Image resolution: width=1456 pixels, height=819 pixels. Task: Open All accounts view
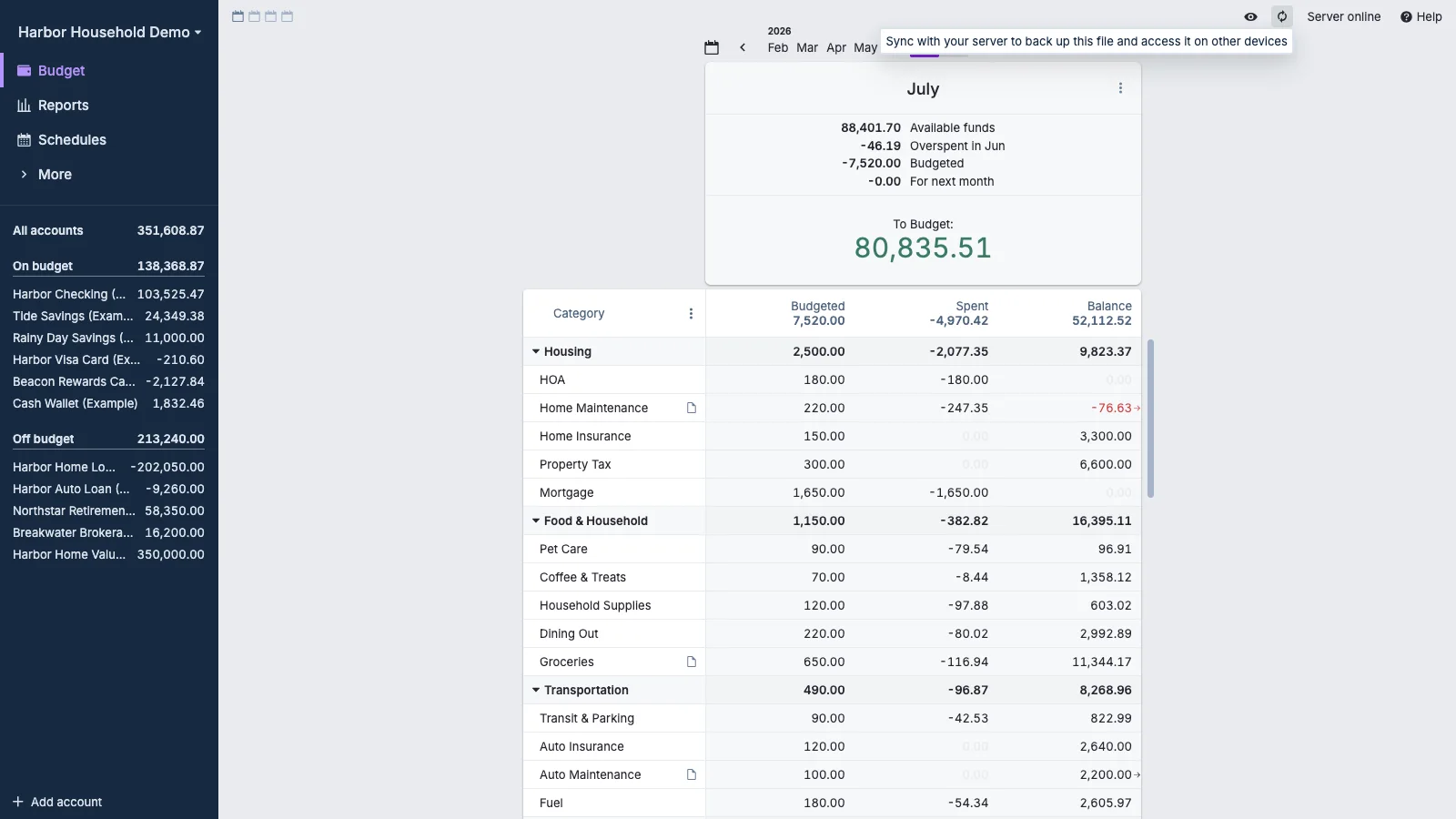(x=108, y=230)
